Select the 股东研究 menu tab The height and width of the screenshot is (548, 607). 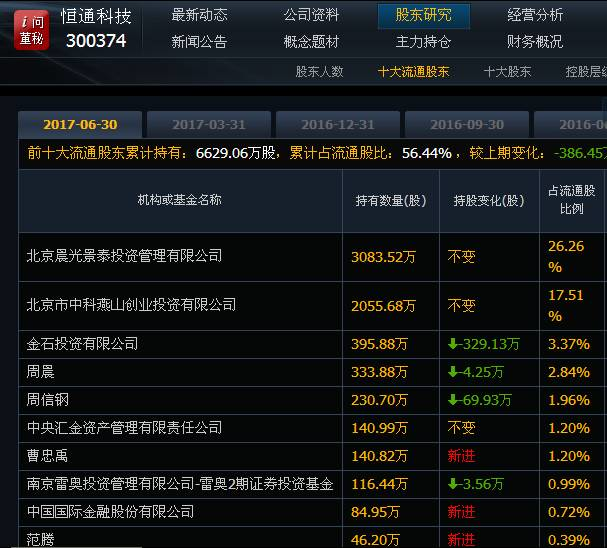(x=424, y=16)
